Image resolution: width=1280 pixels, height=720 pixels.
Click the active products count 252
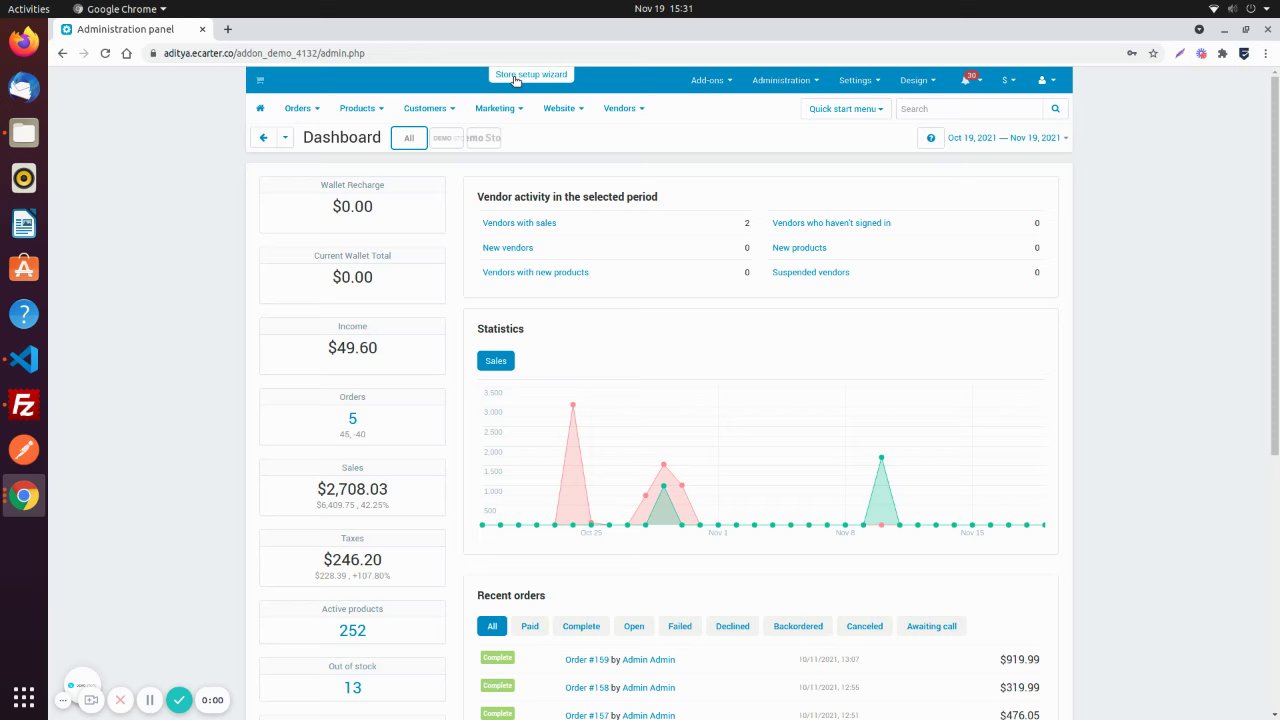pyautogui.click(x=352, y=630)
